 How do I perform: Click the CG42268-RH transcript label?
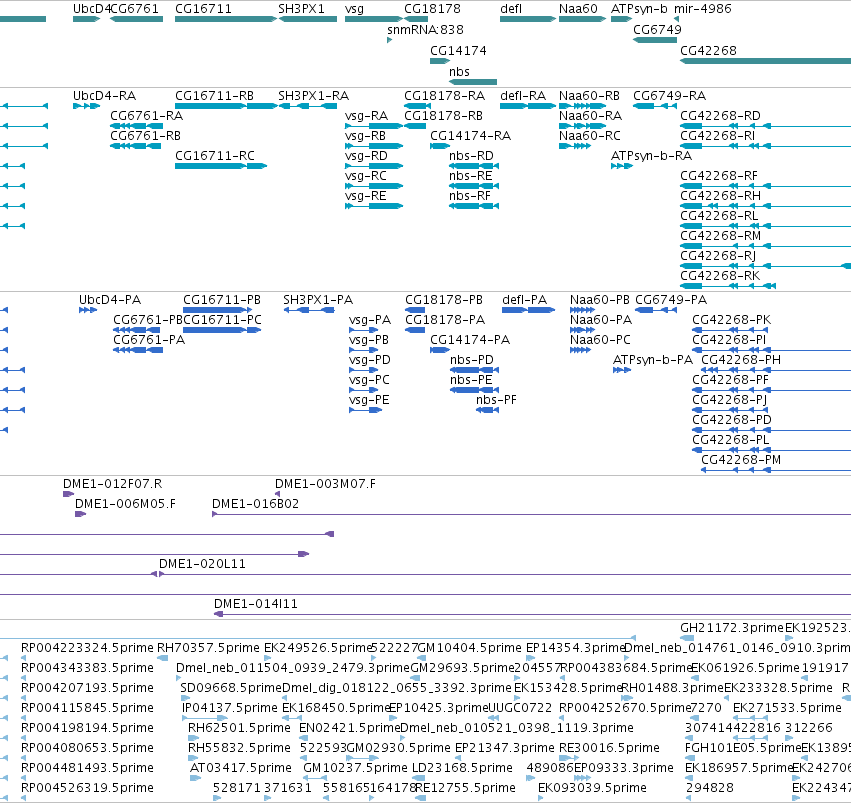click(720, 196)
